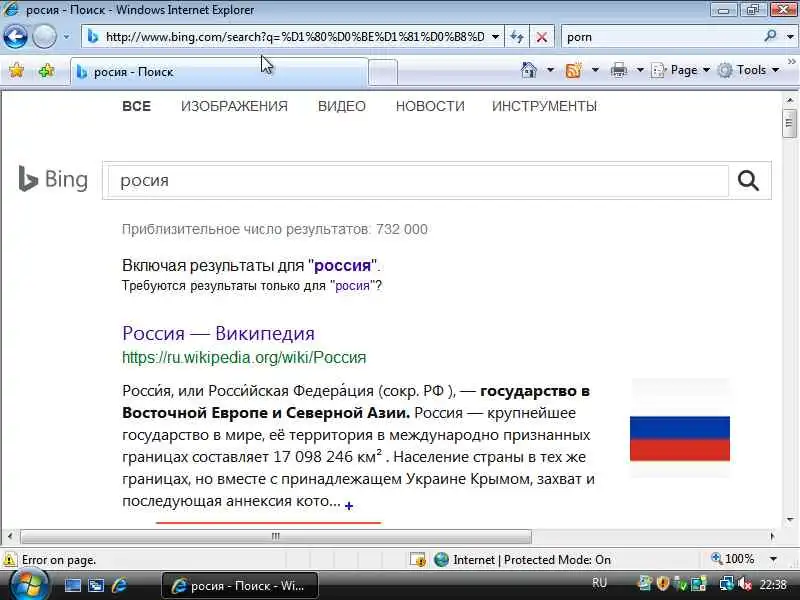Click the horizontal scrollbar left arrow
Viewport: 800px width, 600px height.
10,536
